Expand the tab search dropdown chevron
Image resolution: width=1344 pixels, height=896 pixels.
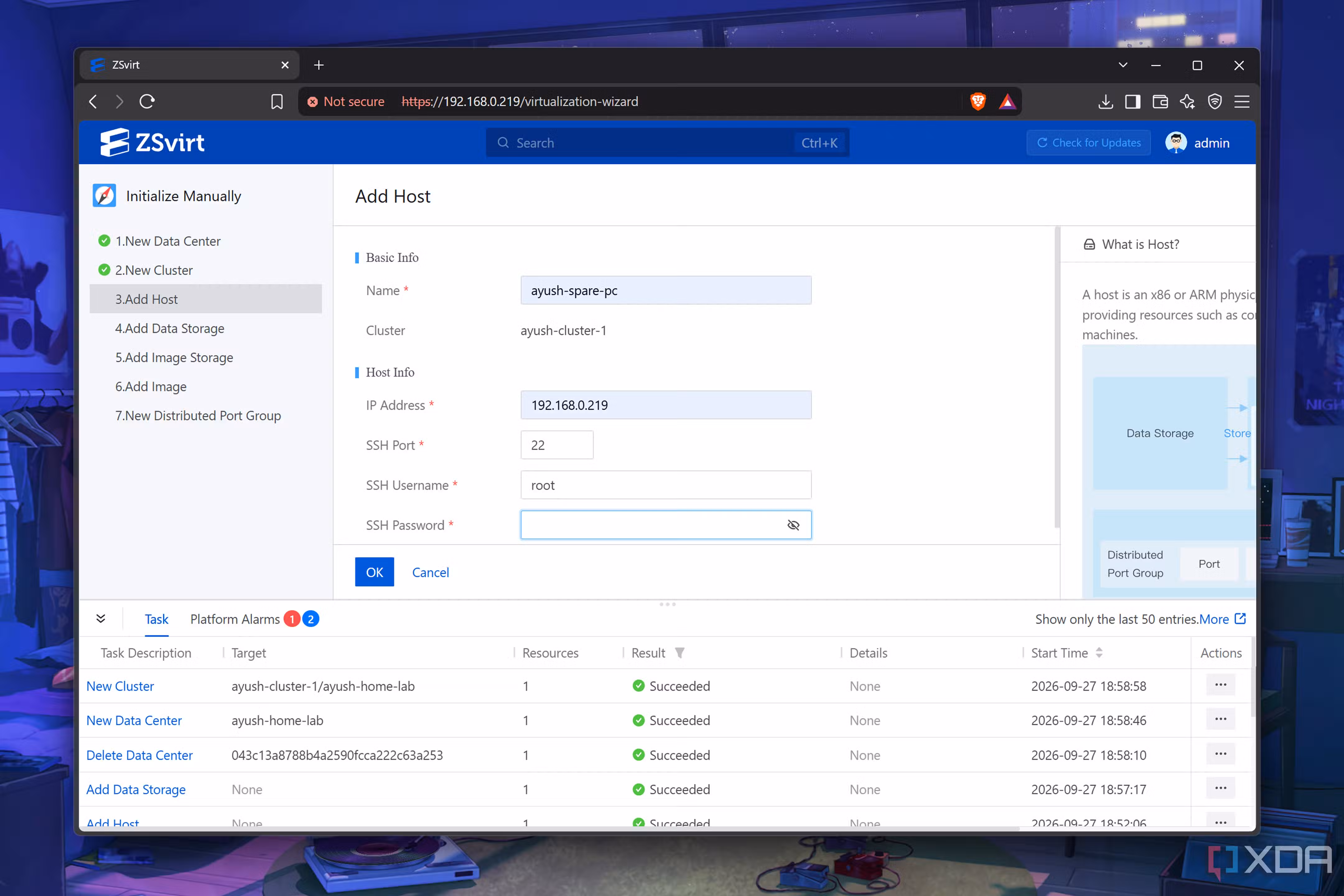1123,65
